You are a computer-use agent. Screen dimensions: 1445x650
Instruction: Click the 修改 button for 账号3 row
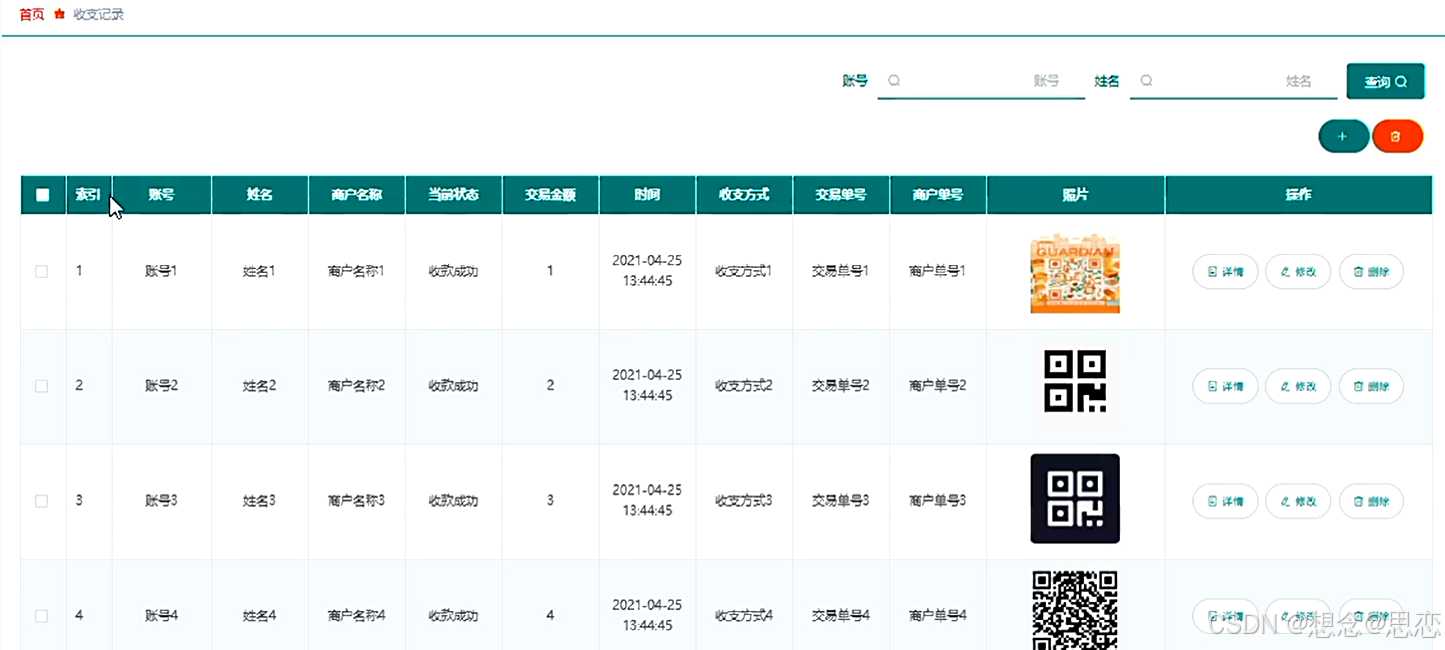pyautogui.click(x=1298, y=501)
